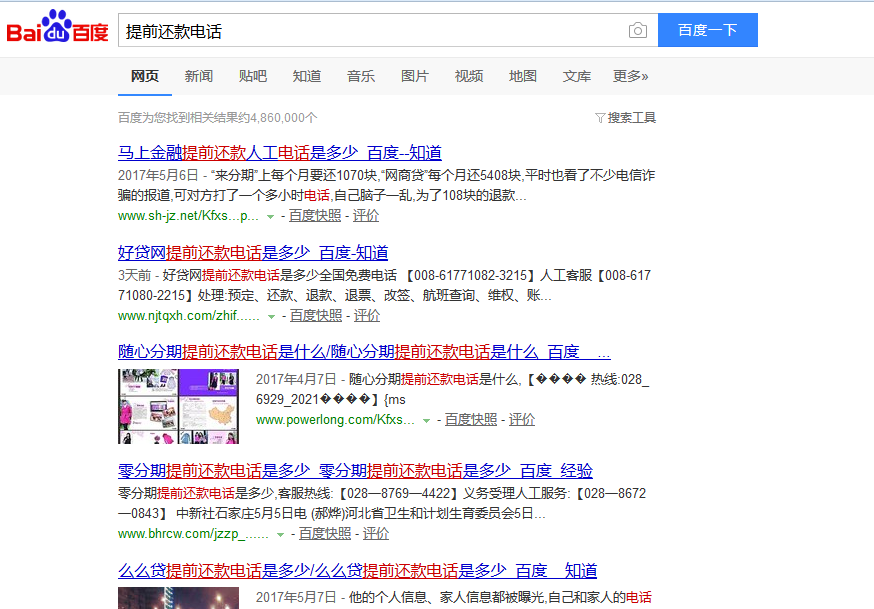The width and height of the screenshot is (874, 609).
Task: Select the 网页 tab
Action: pos(145,76)
